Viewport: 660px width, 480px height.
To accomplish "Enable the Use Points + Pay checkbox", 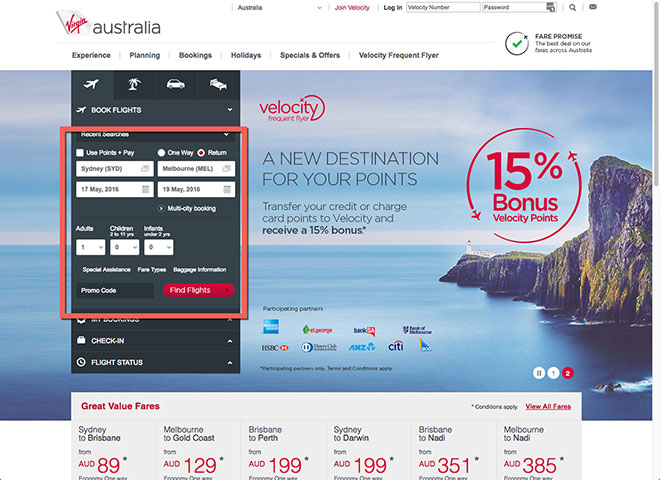I will (x=80, y=153).
